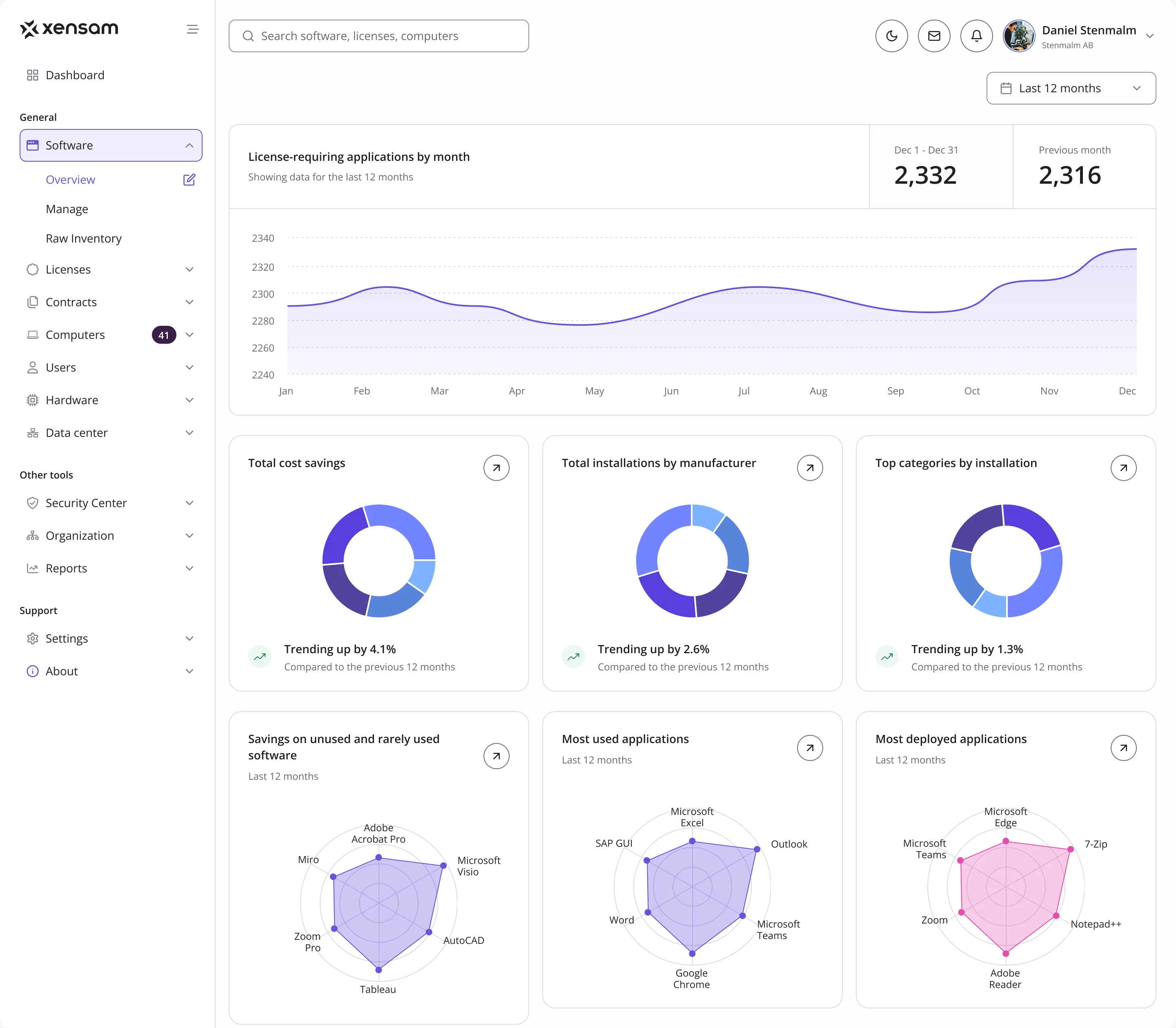The width and height of the screenshot is (1176, 1028).
Task: Open the Last 12 months date dropdown
Action: (x=1071, y=88)
